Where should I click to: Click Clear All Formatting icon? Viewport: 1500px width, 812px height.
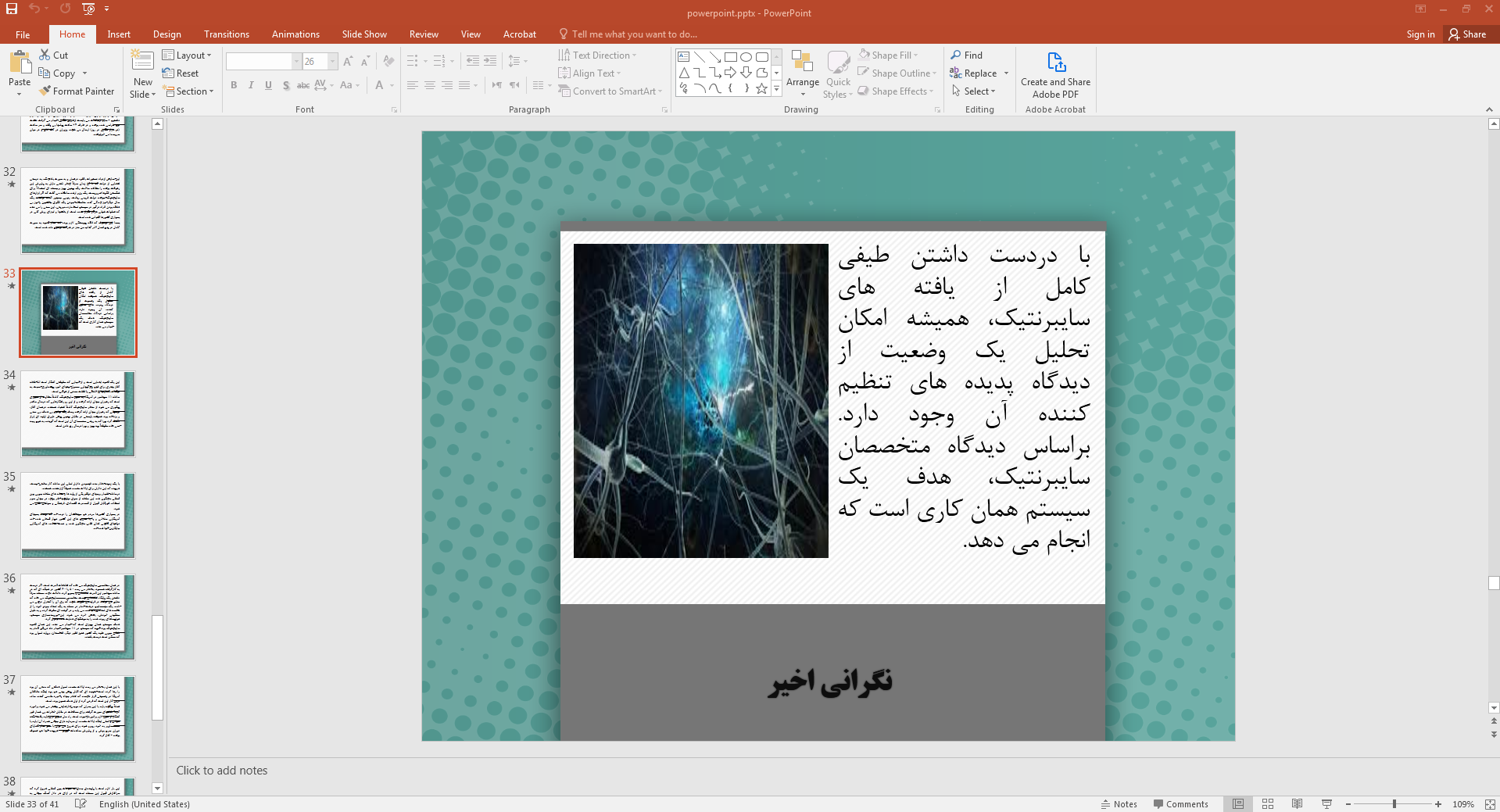click(x=388, y=61)
